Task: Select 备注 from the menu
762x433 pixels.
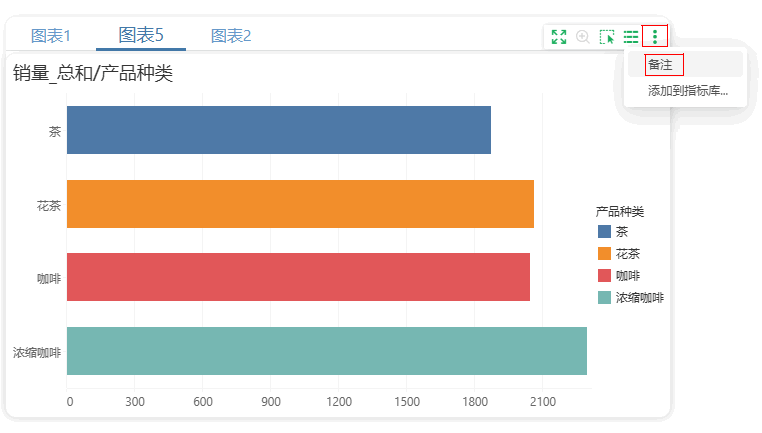Action: [660, 65]
